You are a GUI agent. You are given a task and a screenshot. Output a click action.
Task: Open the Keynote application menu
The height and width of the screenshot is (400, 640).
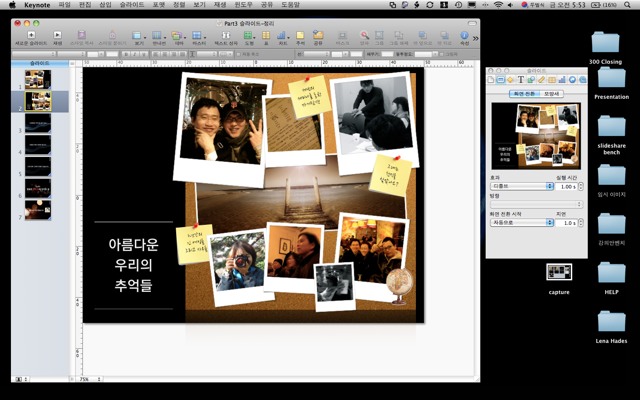tap(37, 5)
